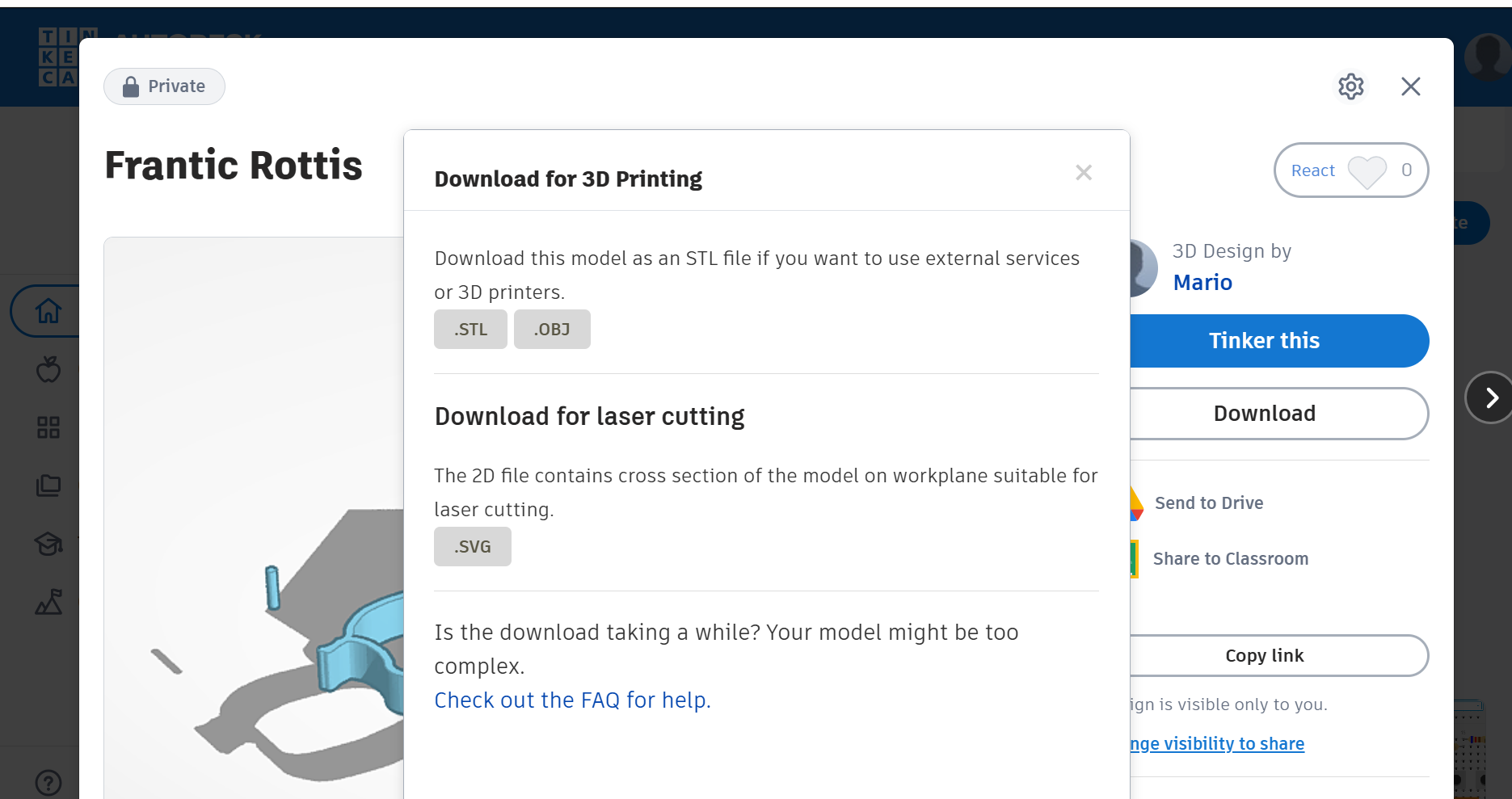Screen dimensions: 1512x799
Task: Open the Home sidebar icon
Action: coord(48,311)
